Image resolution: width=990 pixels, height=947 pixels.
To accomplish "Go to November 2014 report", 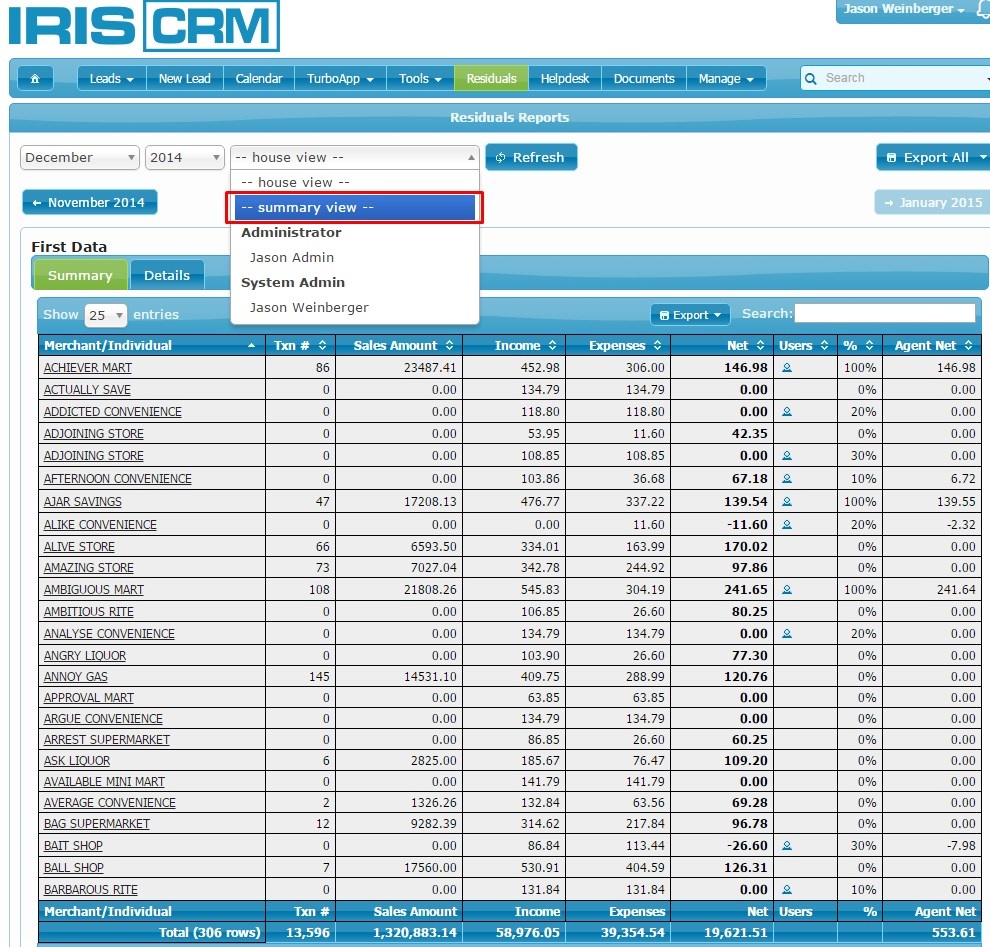I will click(89, 203).
